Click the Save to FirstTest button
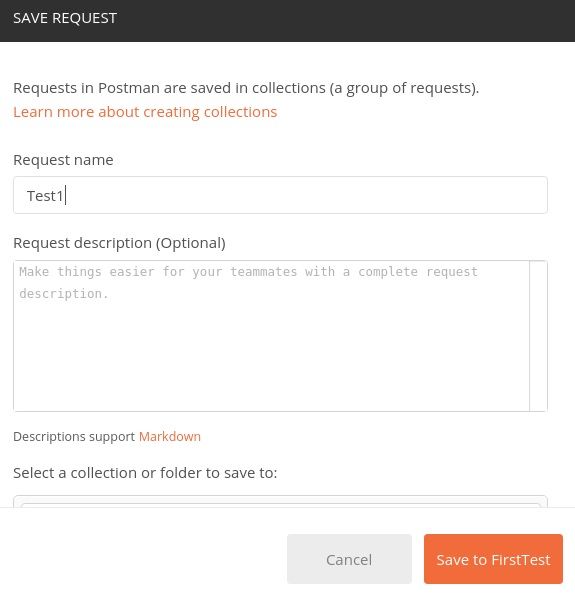 pyautogui.click(x=493, y=559)
